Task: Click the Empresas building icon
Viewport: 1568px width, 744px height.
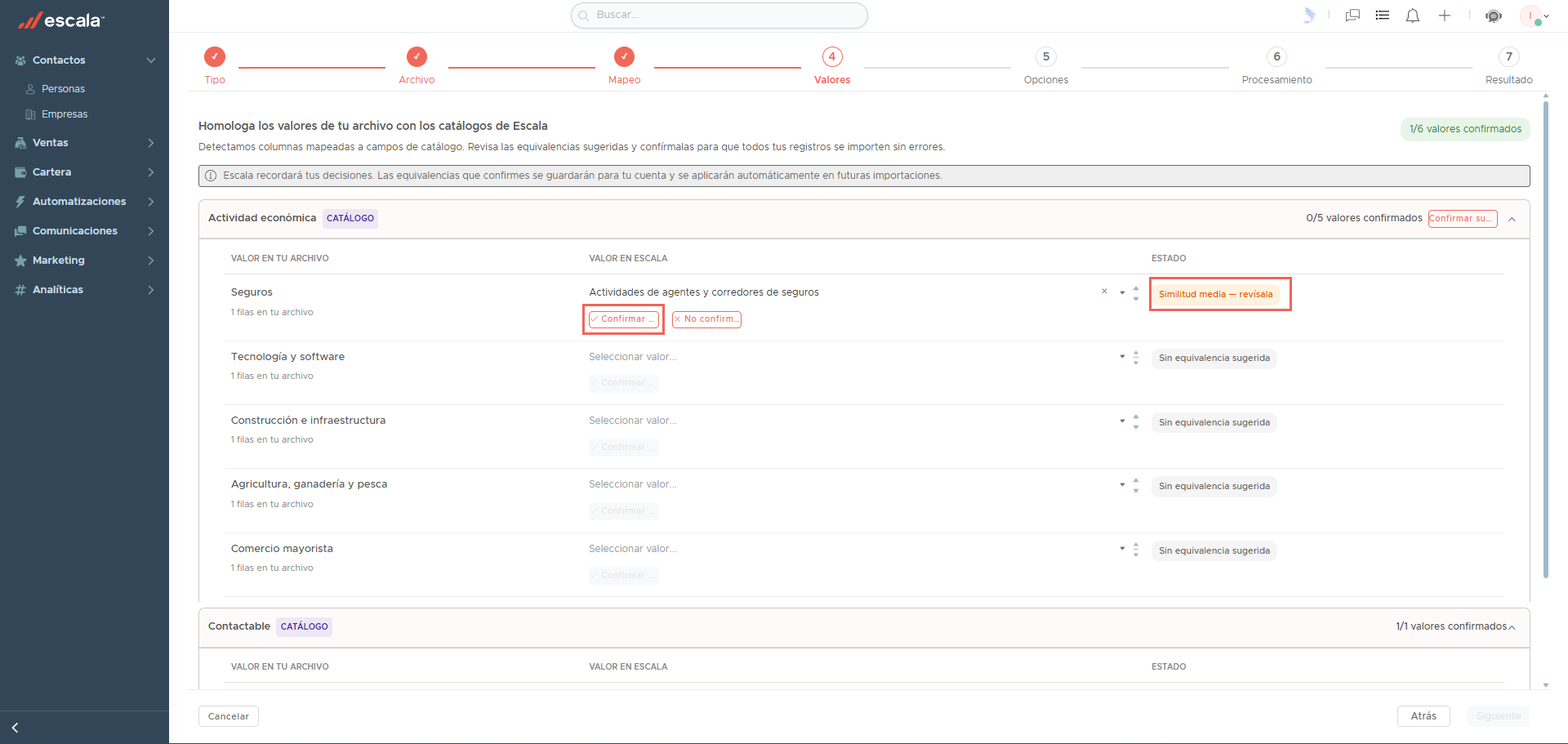Action: point(30,114)
